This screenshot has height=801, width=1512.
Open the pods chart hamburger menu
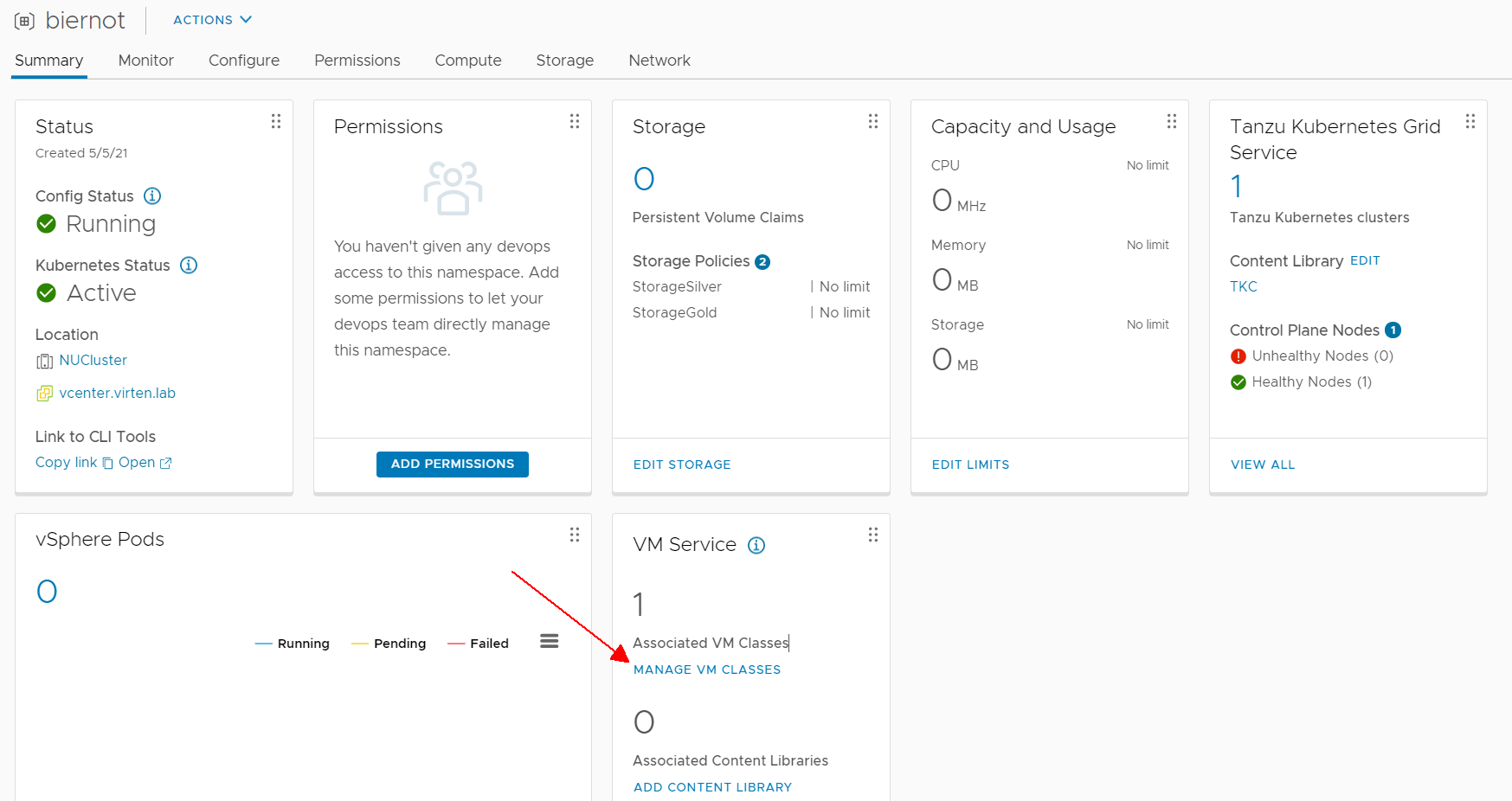[x=550, y=641]
